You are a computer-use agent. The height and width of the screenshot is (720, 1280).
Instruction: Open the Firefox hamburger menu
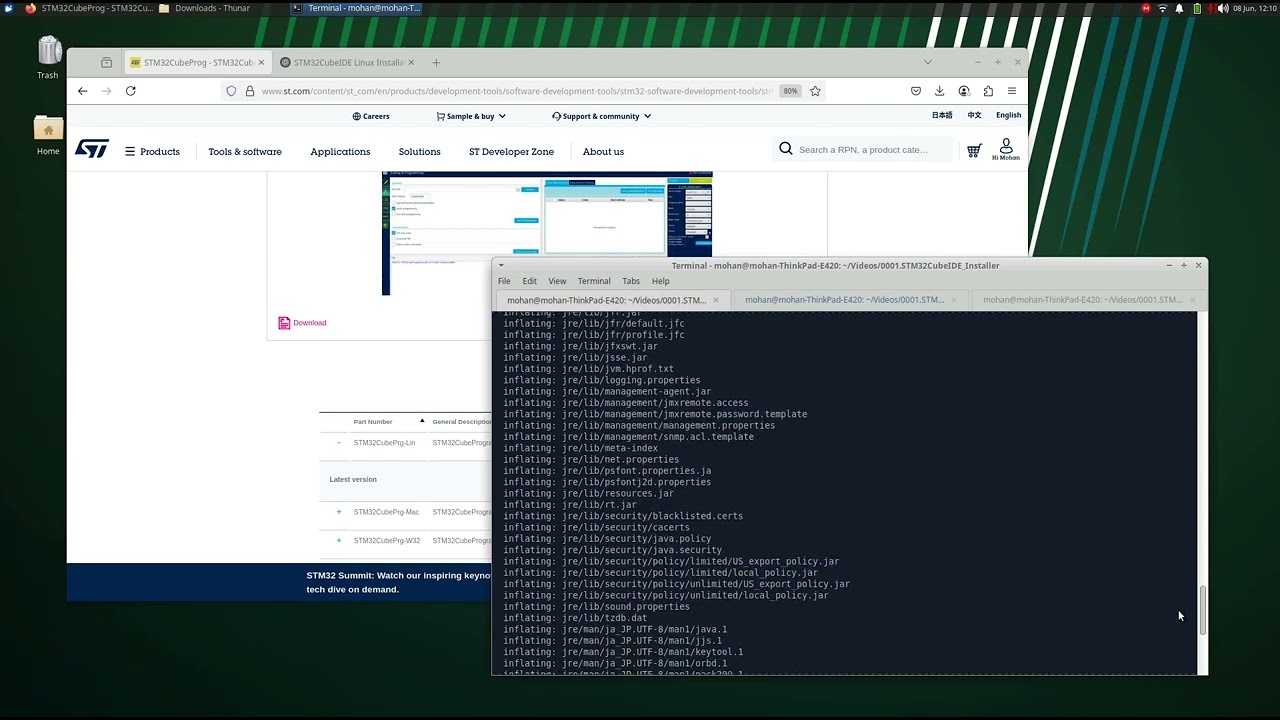[x=1012, y=91]
